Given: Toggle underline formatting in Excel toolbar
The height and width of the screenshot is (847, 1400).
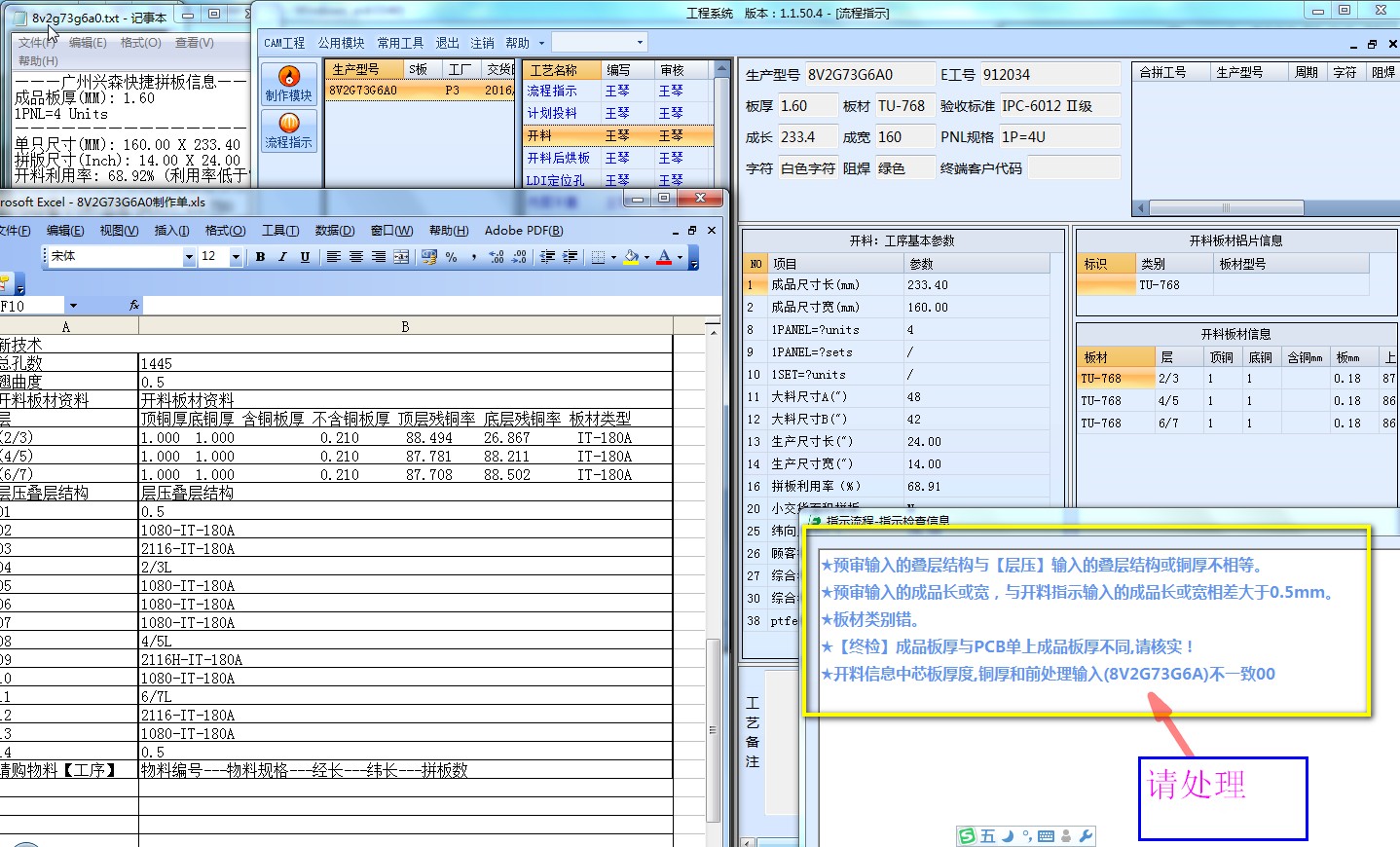Looking at the screenshot, I should point(305,257).
